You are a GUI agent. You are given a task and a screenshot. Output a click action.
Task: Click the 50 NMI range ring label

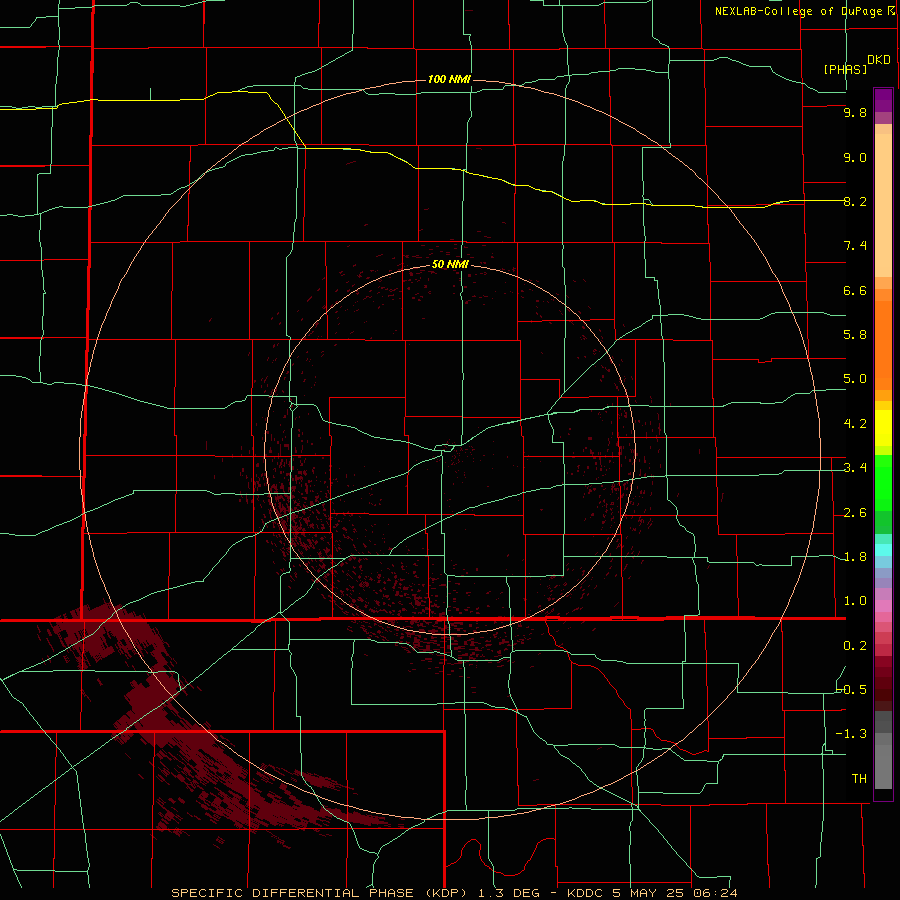point(450,264)
